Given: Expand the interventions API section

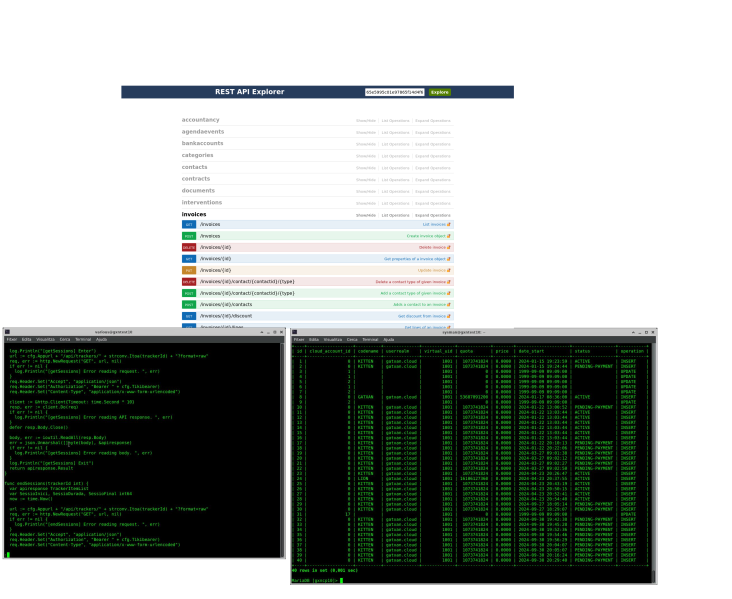Looking at the screenshot, I should pyautogui.click(x=202, y=203).
